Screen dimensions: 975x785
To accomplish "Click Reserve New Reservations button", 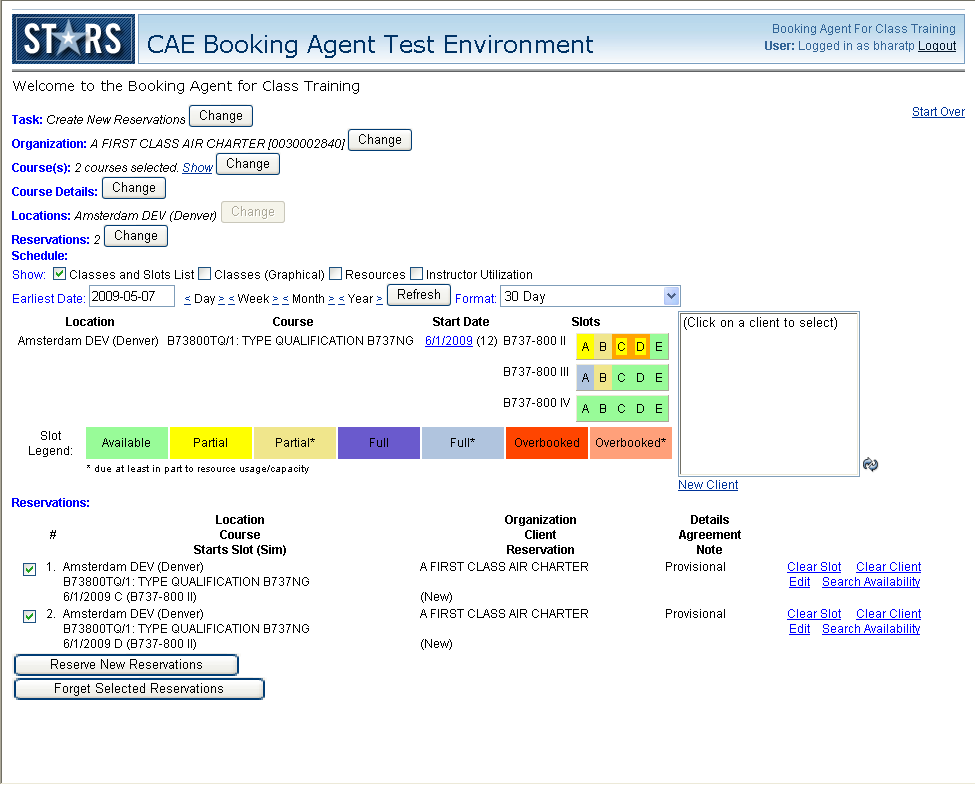I will (126, 665).
